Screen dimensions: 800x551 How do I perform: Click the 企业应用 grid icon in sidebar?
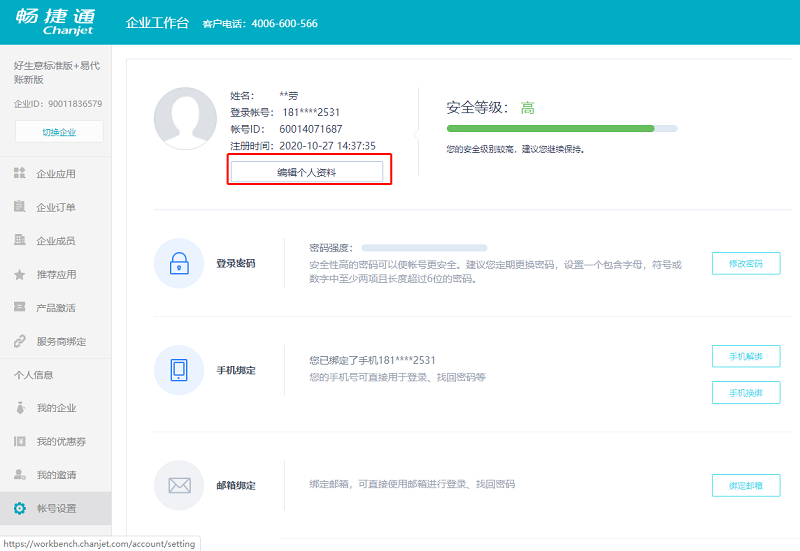coord(19,173)
